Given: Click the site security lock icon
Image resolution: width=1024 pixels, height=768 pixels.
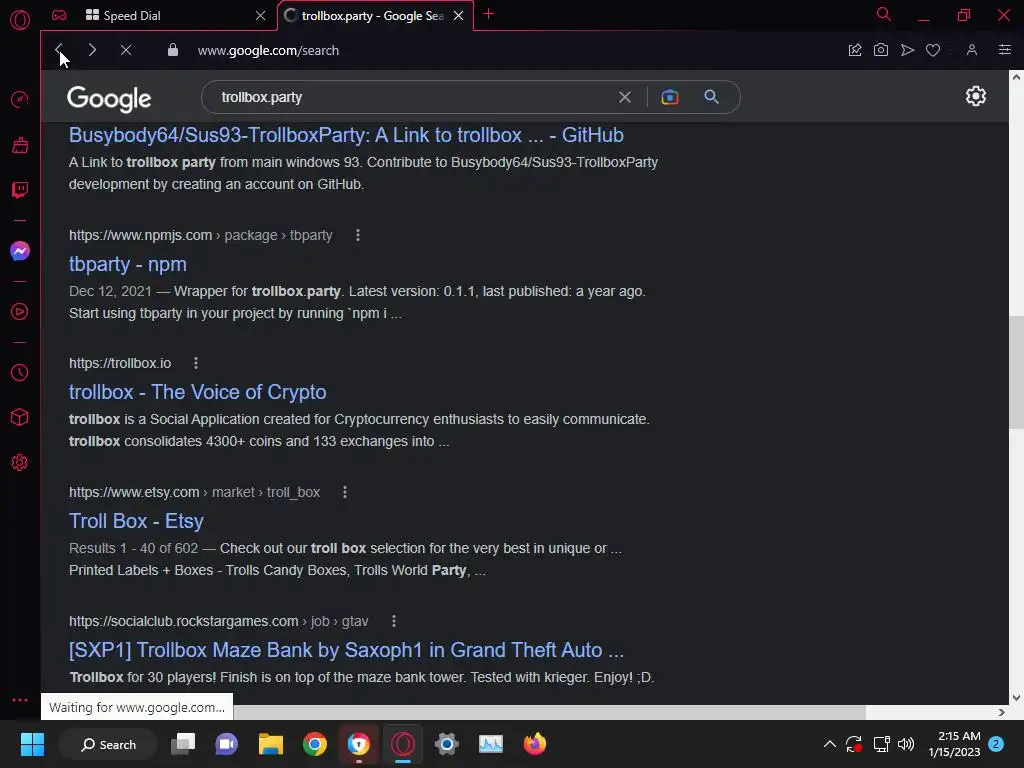Looking at the screenshot, I should tap(172, 50).
